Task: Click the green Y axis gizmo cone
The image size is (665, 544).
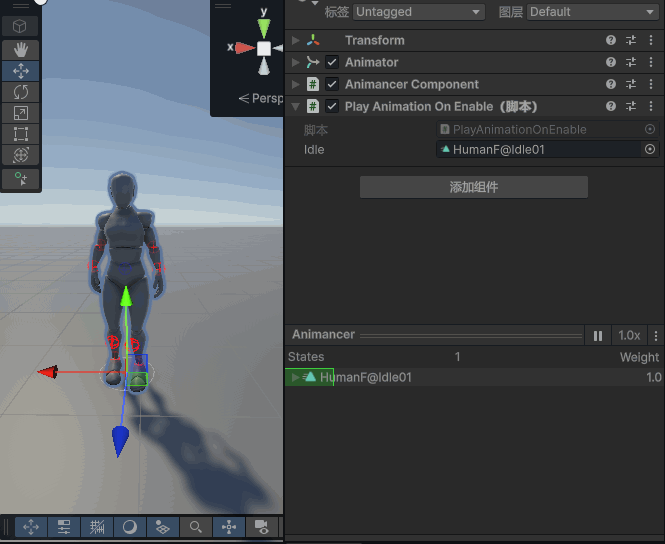Action: [x=264, y=28]
